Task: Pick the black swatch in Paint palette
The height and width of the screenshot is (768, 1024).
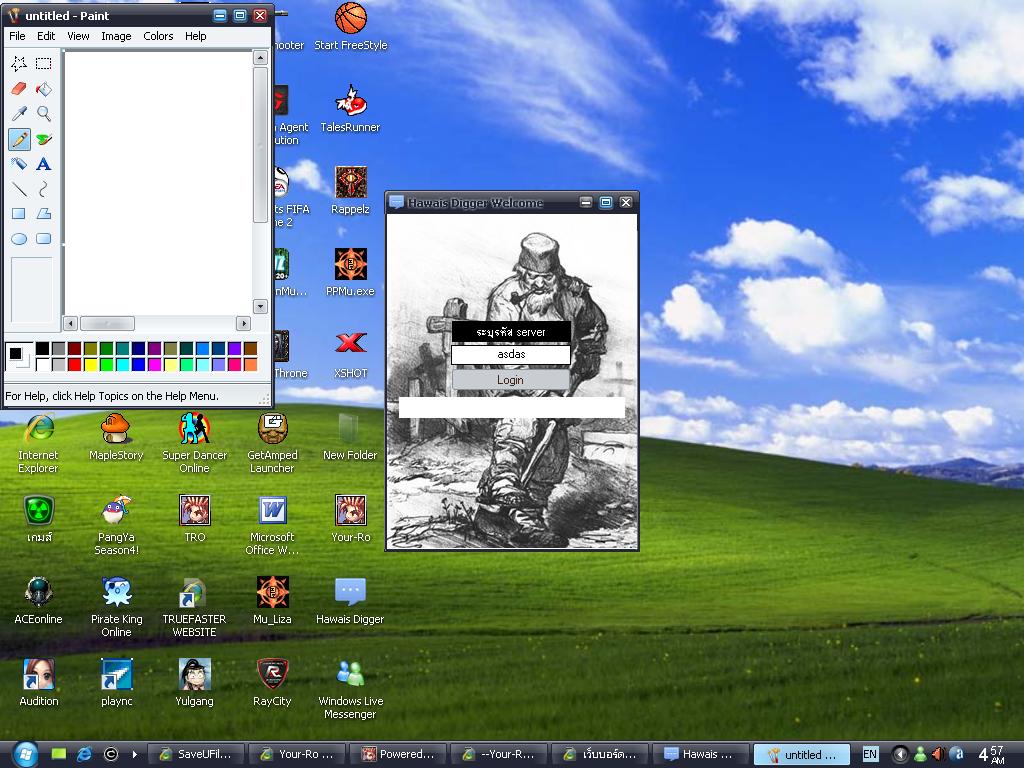Action: [x=42, y=349]
